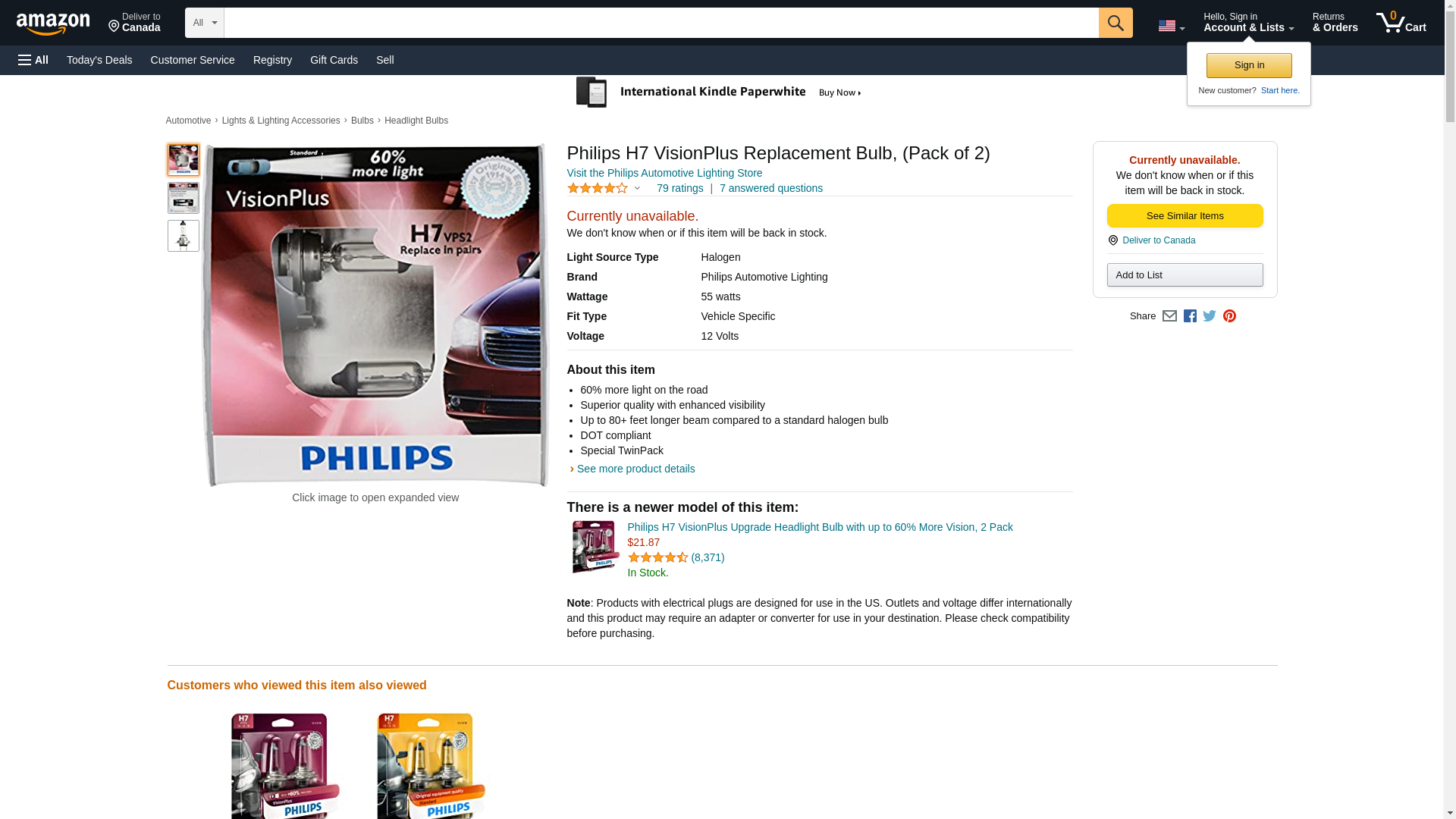1456x819 pixels.
Task: Open the shopping cart icon
Action: pos(1401,23)
